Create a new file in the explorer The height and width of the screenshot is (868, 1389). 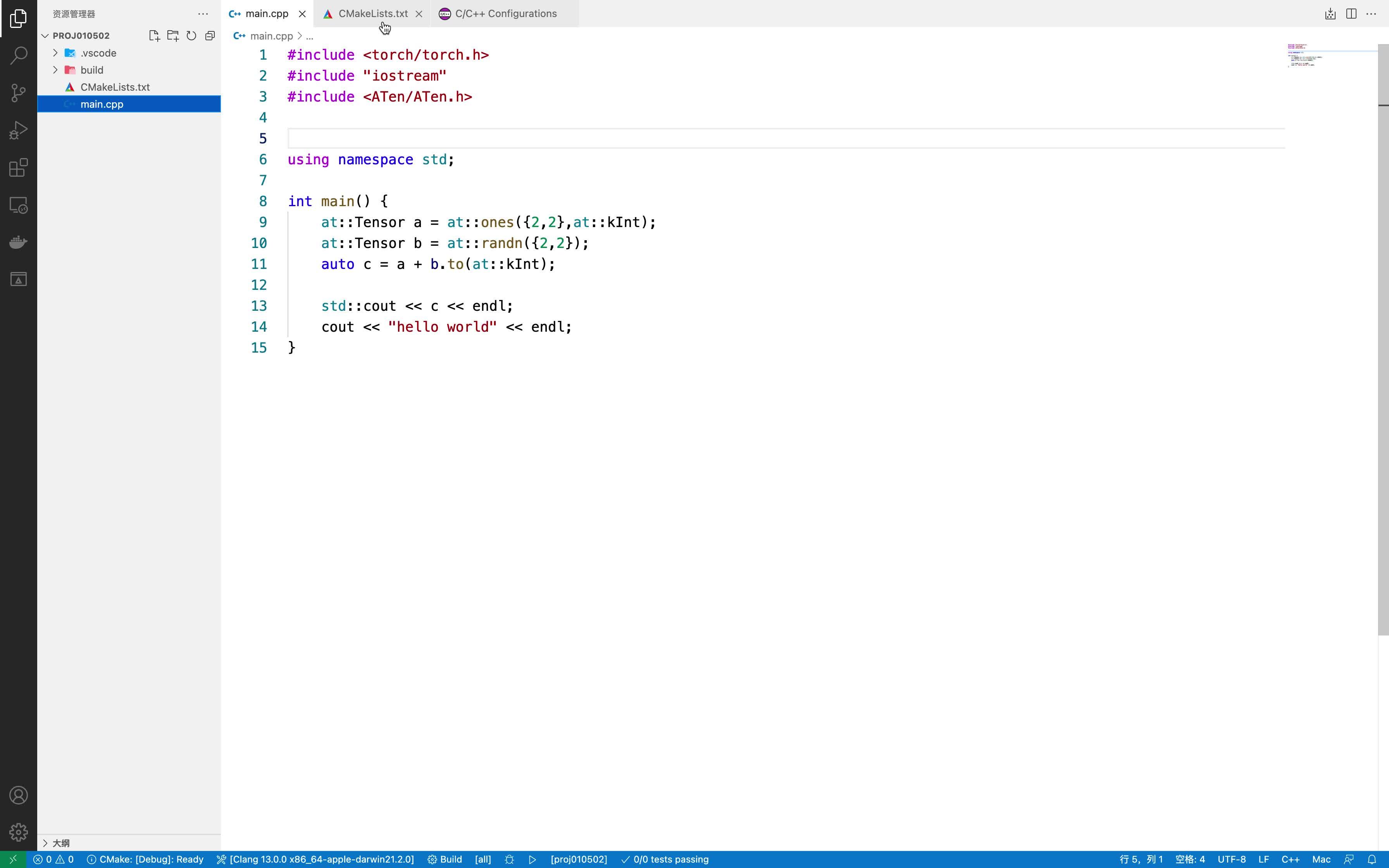(x=153, y=35)
